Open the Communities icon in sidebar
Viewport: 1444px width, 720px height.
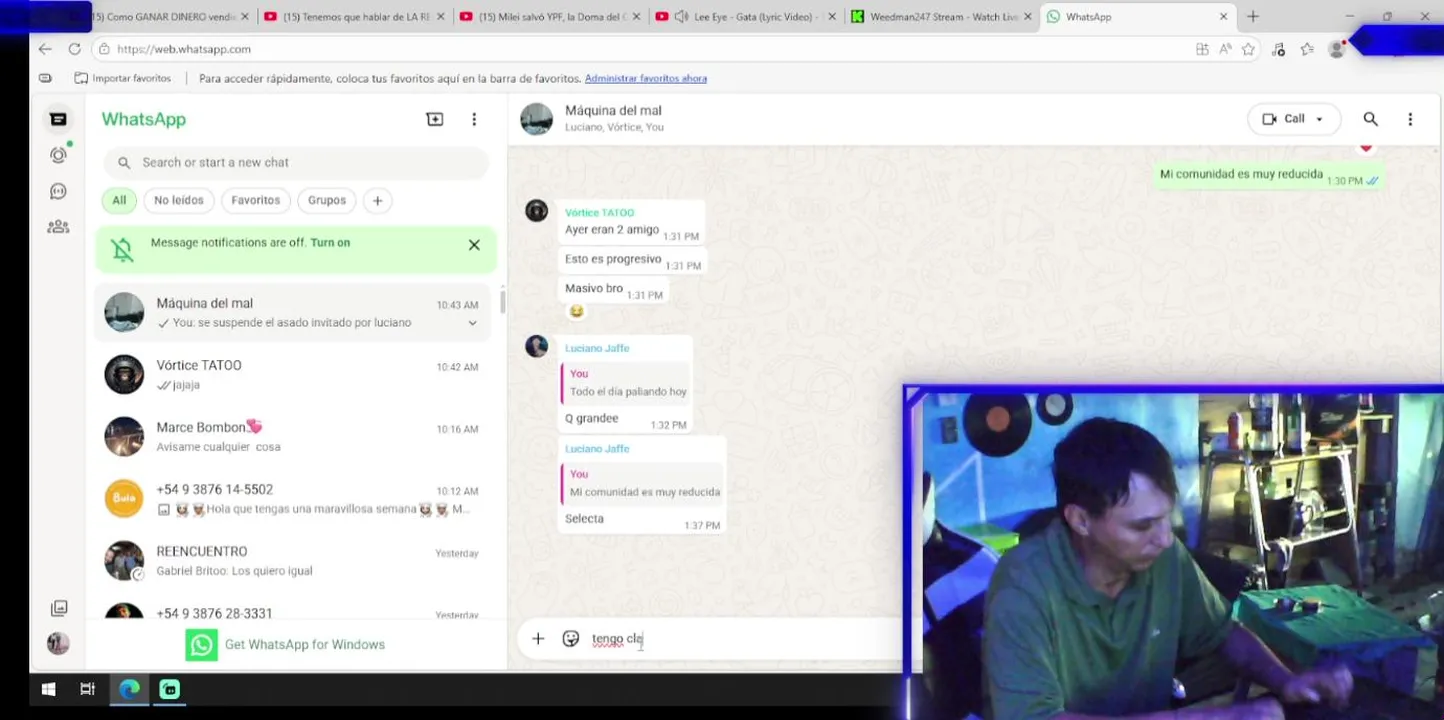pyautogui.click(x=58, y=227)
